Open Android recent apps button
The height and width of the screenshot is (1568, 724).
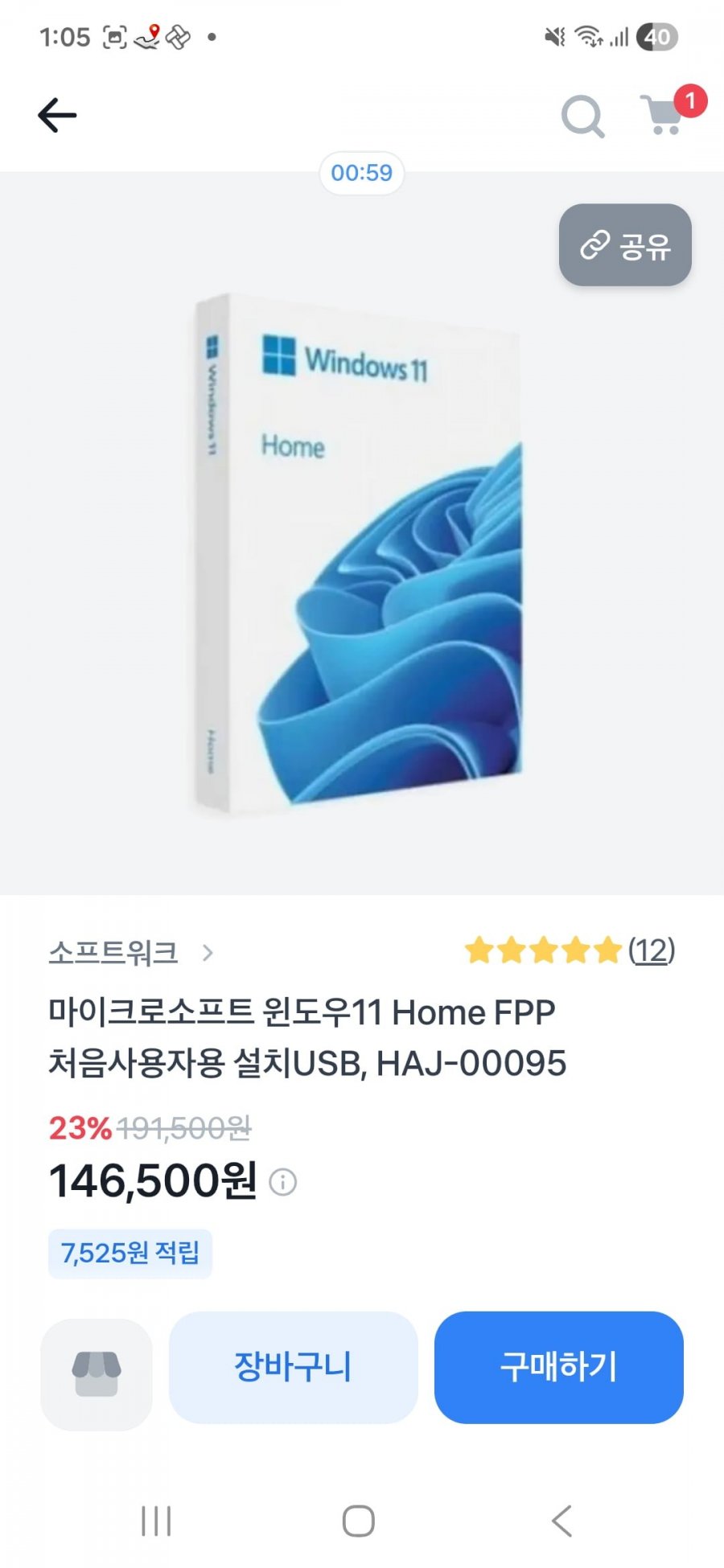point(156,1521)
